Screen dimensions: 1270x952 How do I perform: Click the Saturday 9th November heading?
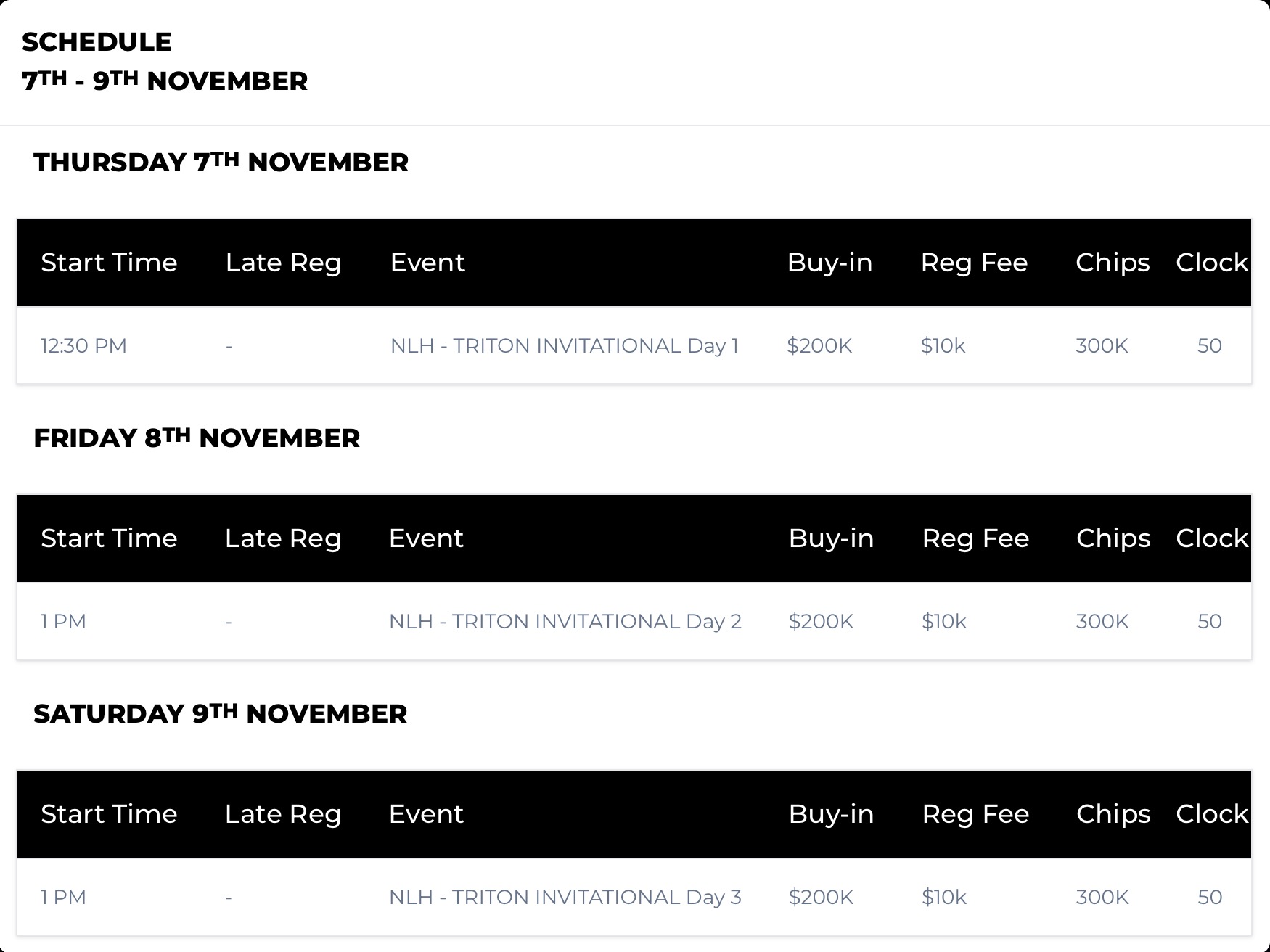(220, 713)
